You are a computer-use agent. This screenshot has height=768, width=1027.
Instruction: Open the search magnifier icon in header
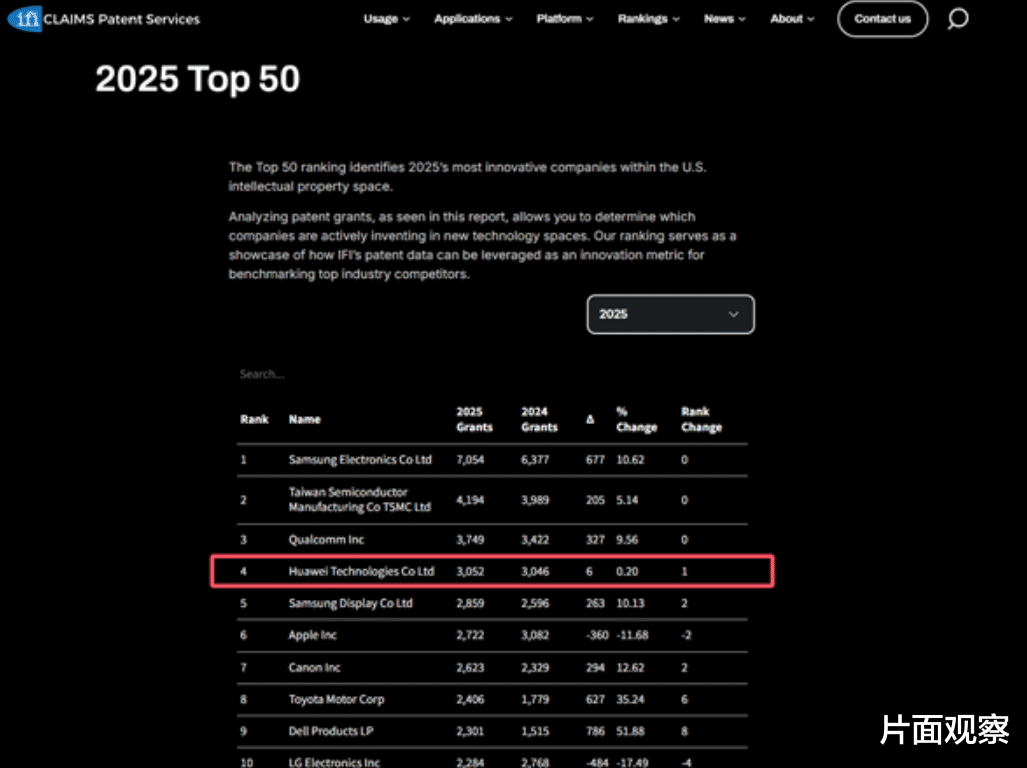pyautogui.click(x=958, y=18)
